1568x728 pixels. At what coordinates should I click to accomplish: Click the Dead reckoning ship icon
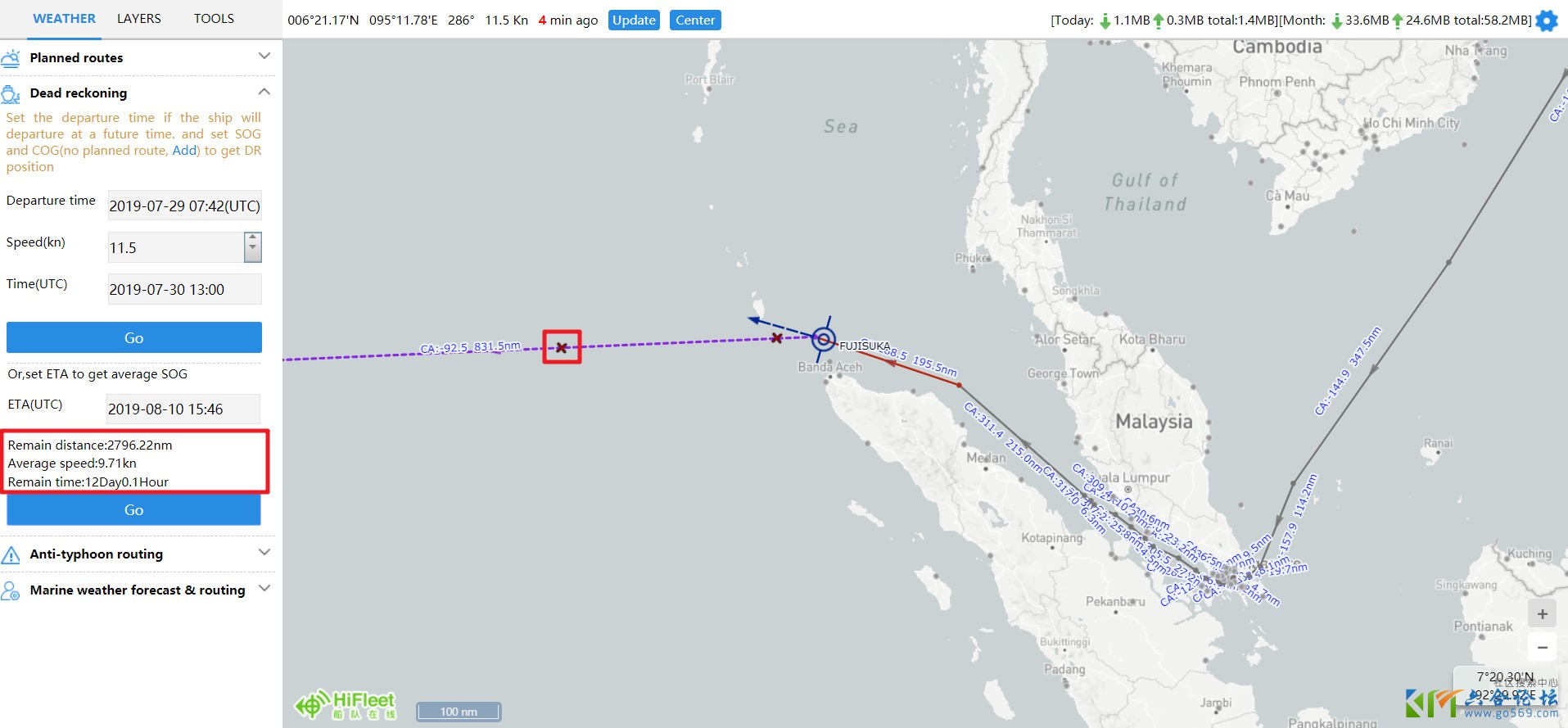11,93
